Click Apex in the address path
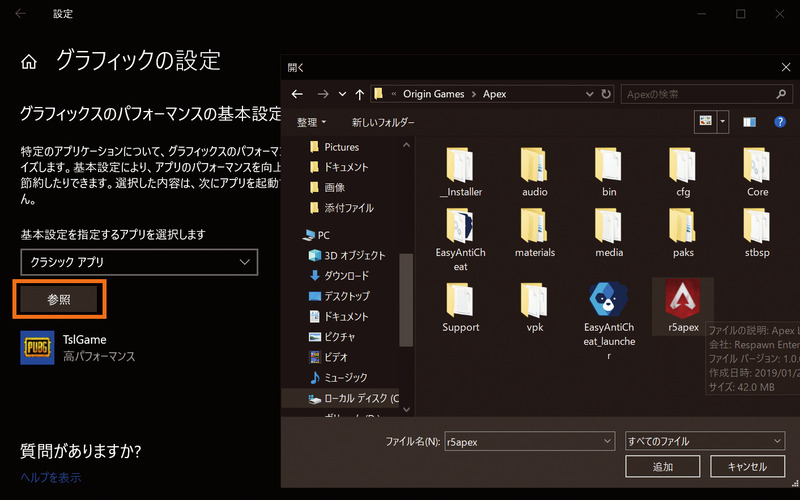The height and width of the screenshot is (500, 800). pos(494,94)
